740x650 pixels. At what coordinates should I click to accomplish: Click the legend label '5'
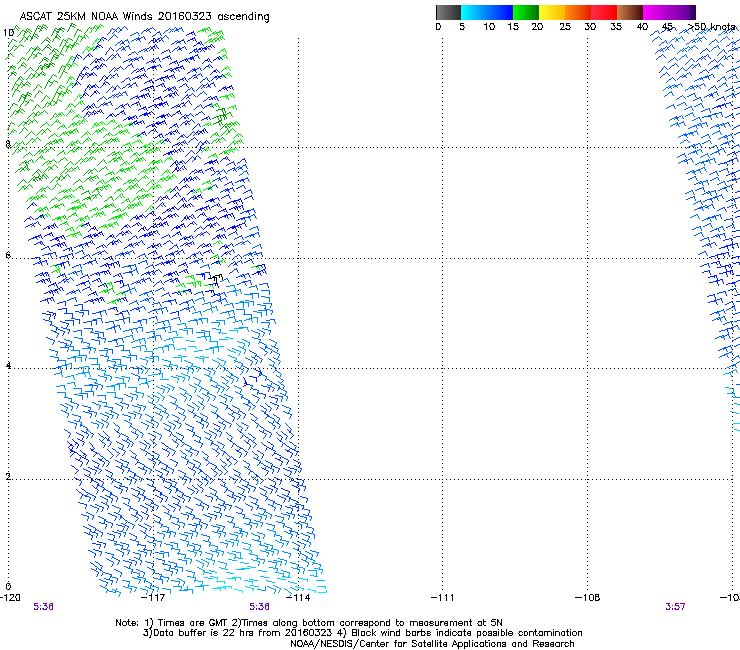pos(462,27)
